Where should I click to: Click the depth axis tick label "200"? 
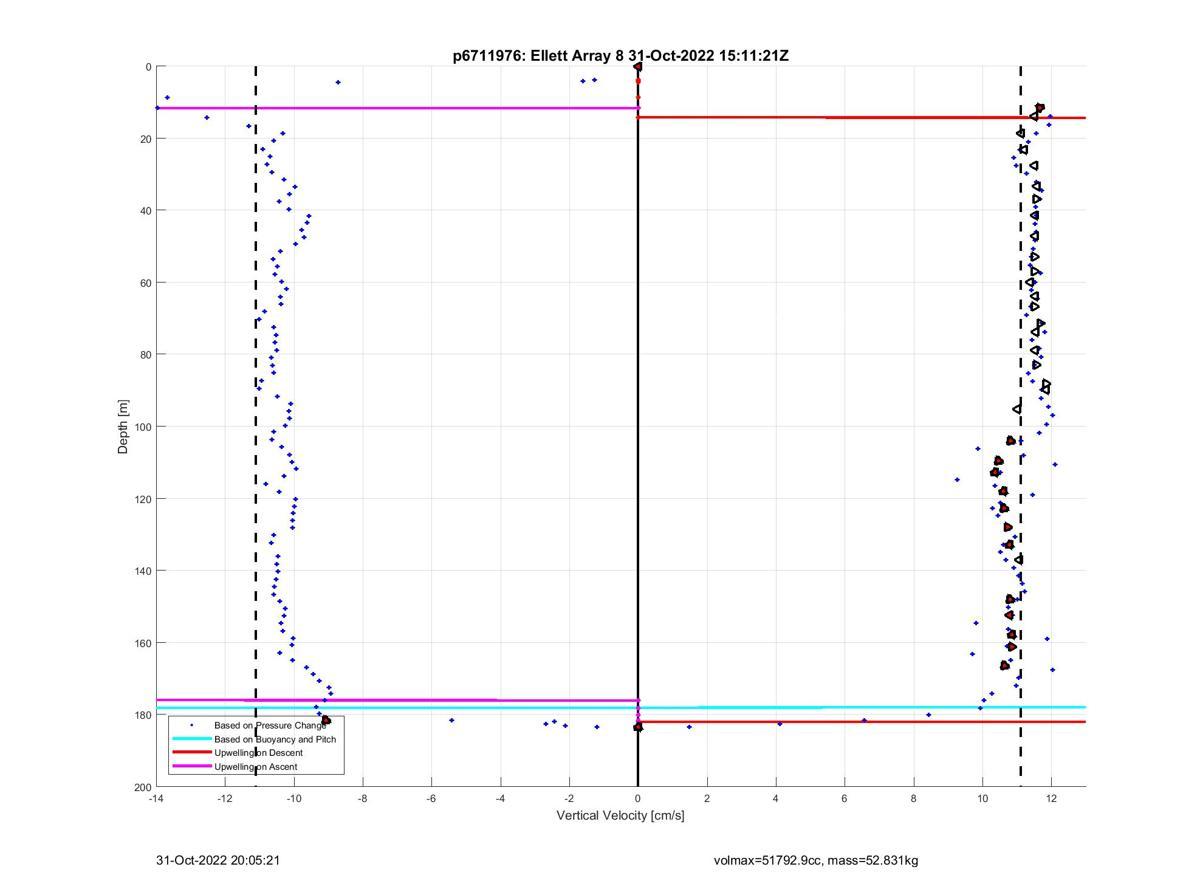point(143,787)
